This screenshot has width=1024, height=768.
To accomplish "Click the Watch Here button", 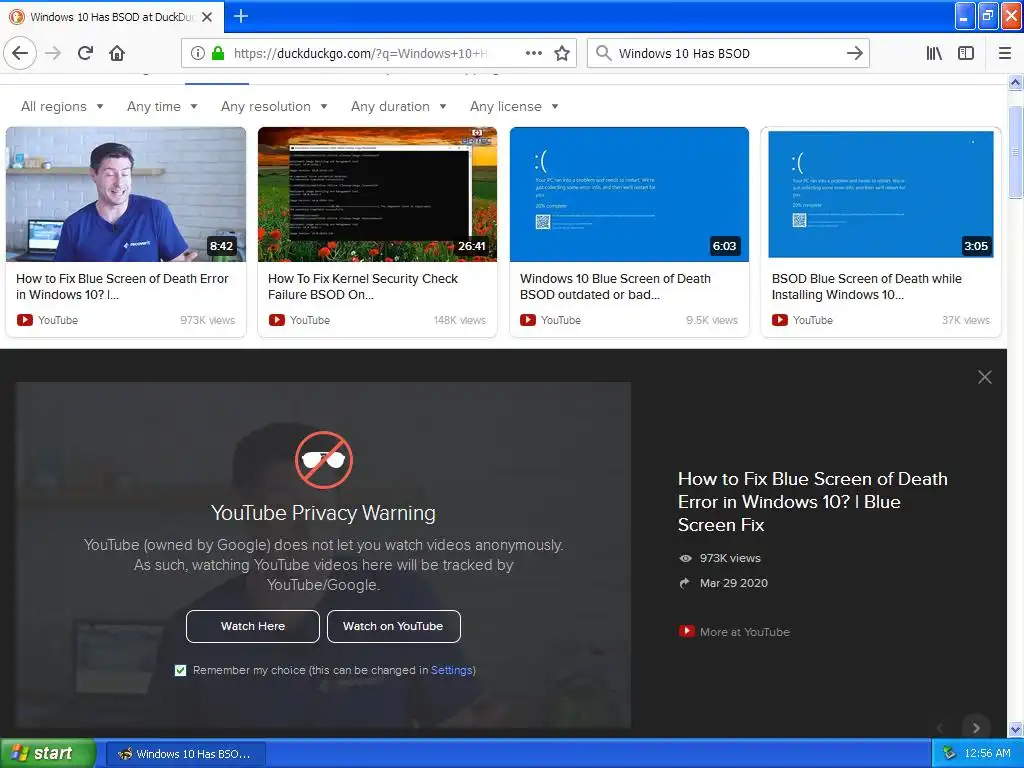I will [253, 626].
